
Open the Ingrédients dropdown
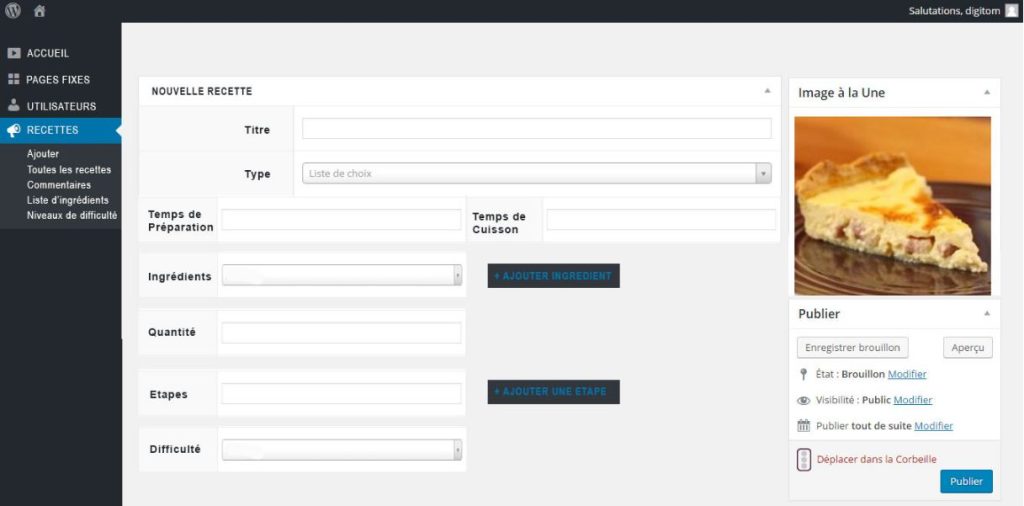(341, 276)
